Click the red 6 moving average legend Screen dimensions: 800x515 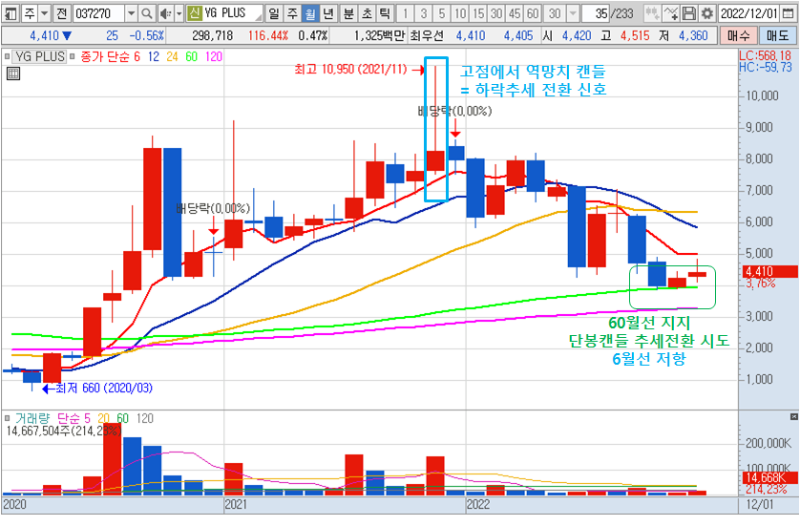[x=137, y=56]
